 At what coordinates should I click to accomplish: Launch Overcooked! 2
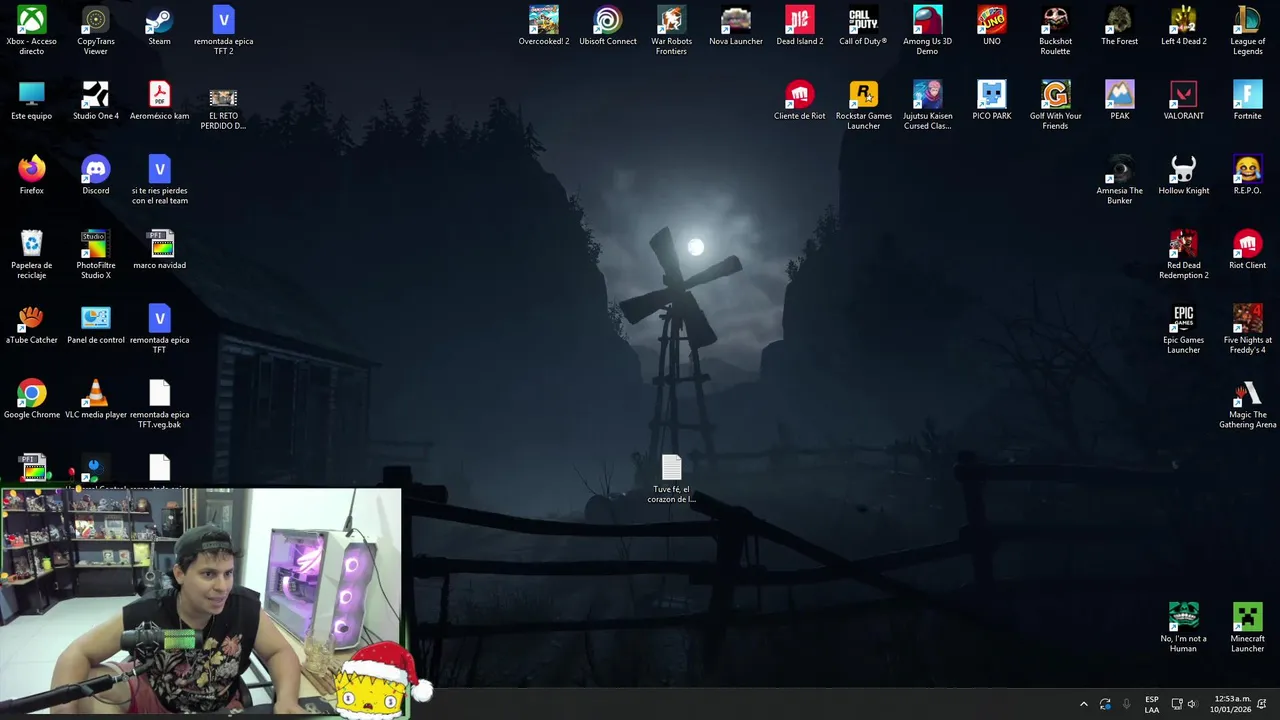[544, 20]
